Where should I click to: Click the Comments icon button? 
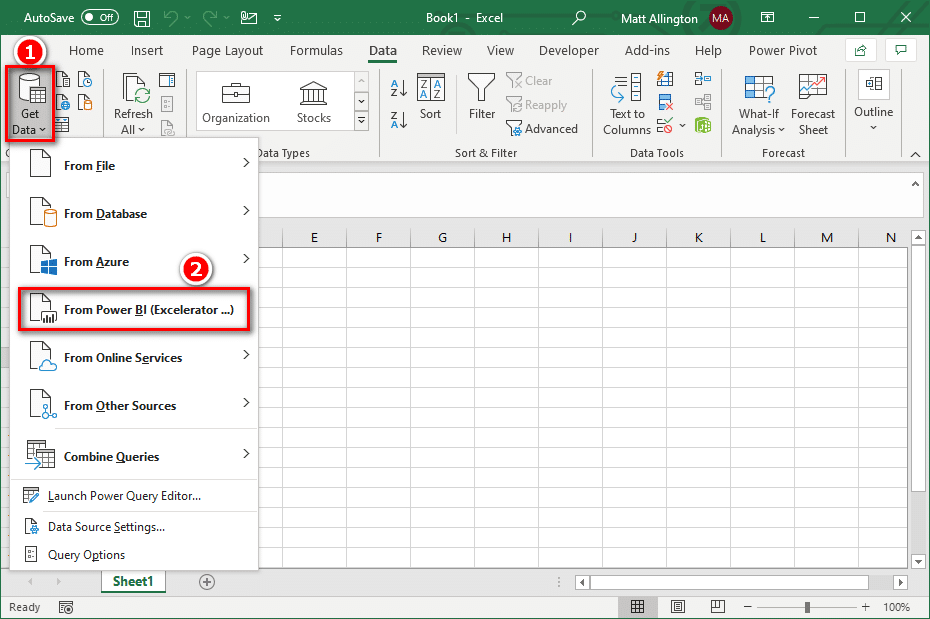pos(900,51)
